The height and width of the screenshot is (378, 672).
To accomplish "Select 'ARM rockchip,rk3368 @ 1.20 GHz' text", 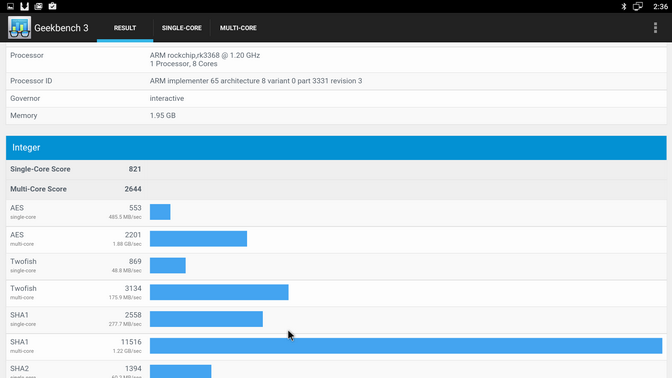I will (205, 55).
